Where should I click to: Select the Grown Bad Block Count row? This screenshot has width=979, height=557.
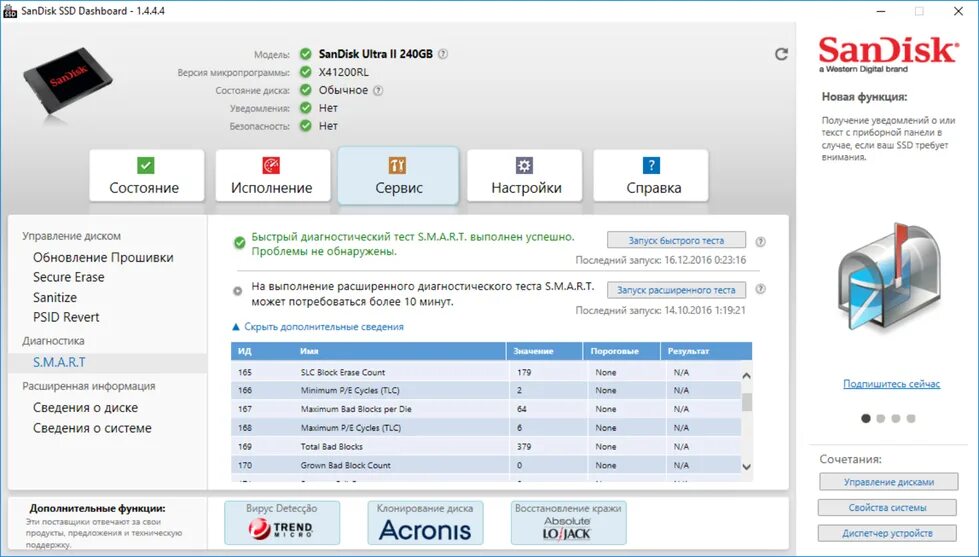tap(486, 465)
